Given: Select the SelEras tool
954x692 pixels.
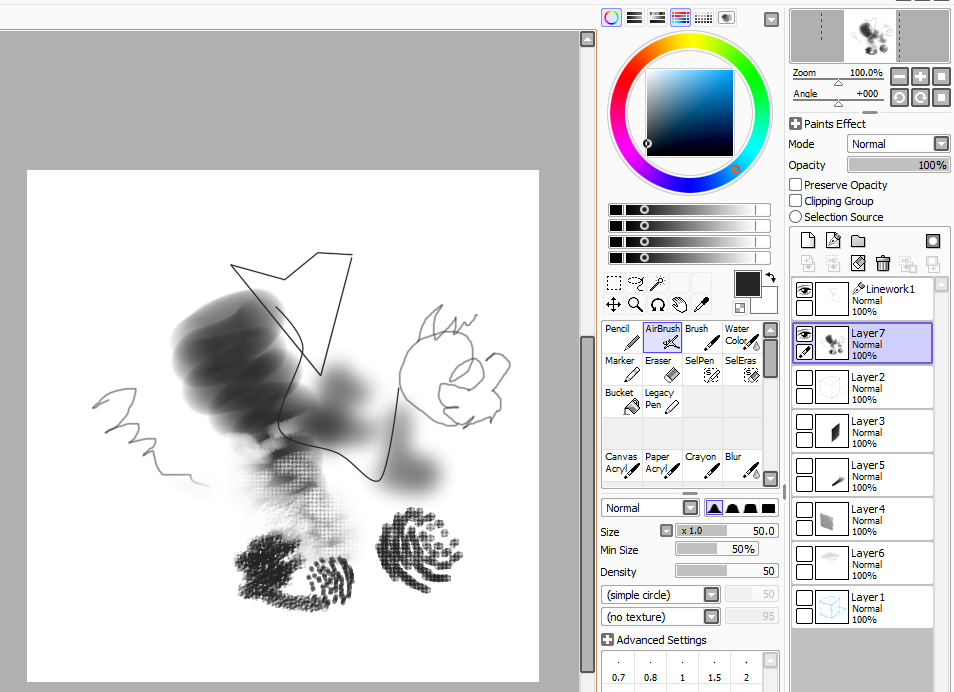Looking at the screenshot, I should pyautogui.click(x=742, y=369).
